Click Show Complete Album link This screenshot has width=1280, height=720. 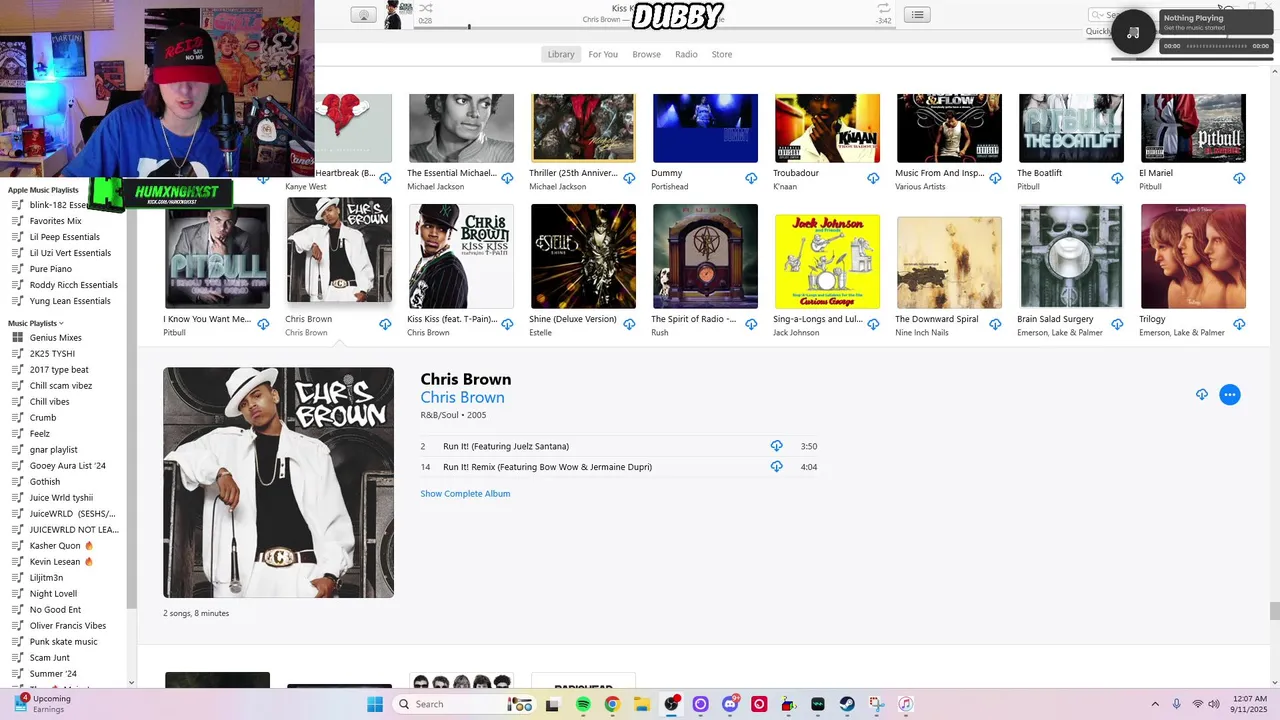click(465, 494)
